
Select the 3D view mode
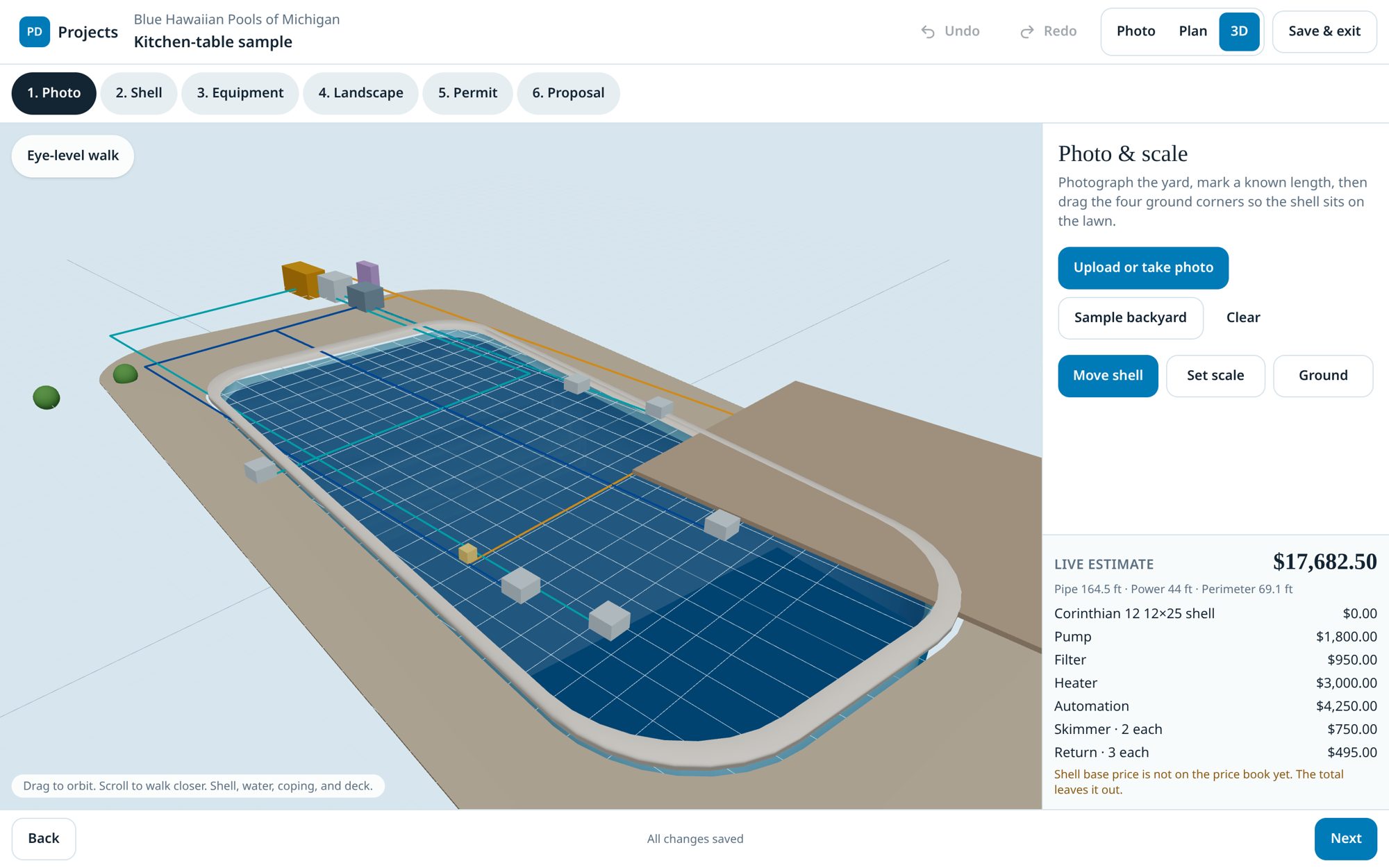(x=1239, y=31)
